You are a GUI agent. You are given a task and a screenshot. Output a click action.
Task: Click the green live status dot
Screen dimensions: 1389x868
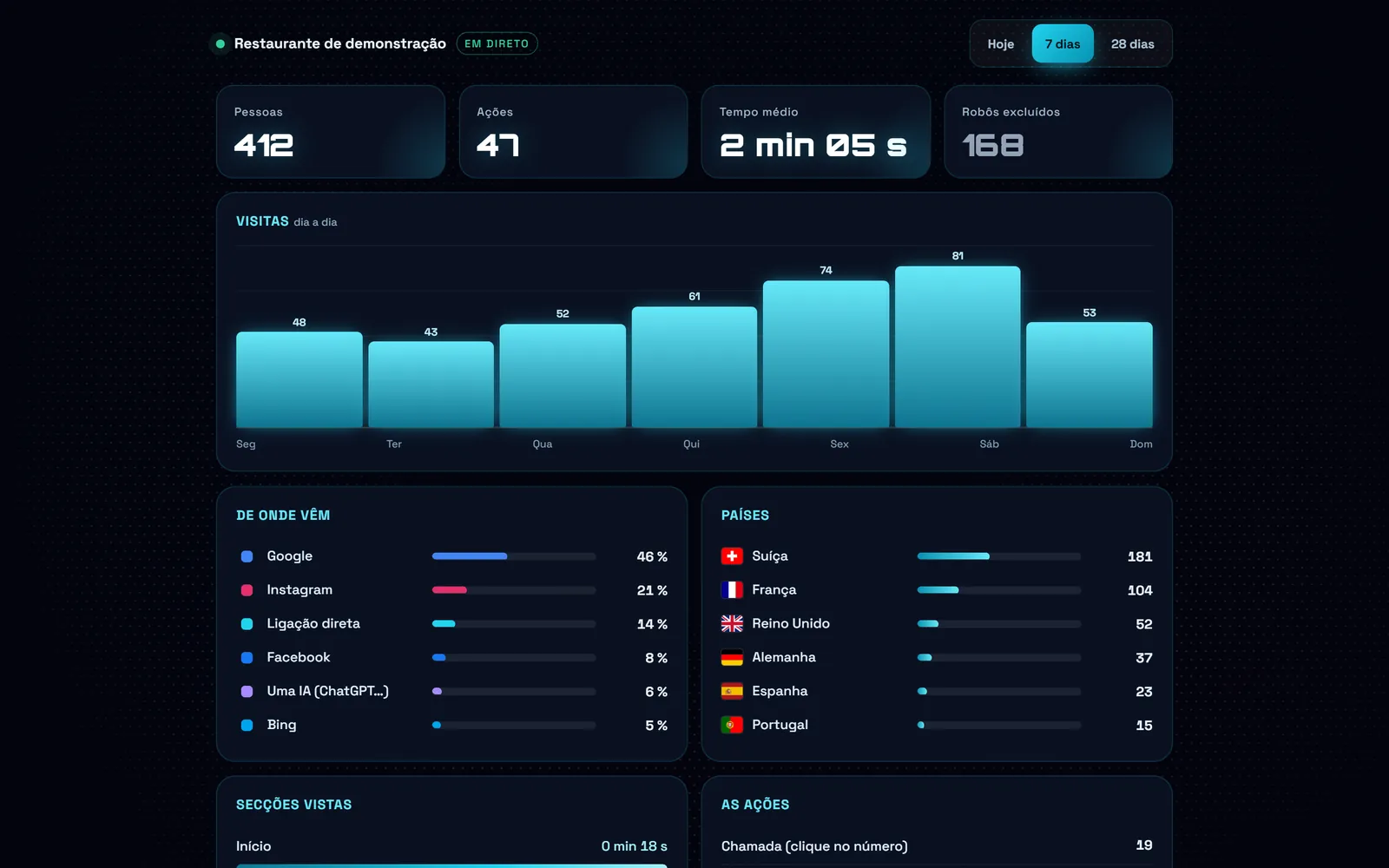tap(221, 43)
